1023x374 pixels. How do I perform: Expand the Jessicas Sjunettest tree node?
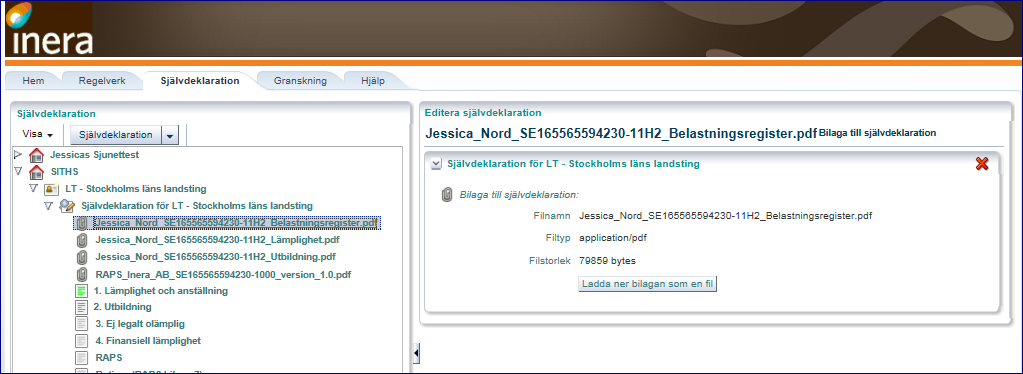pos(18,155)
